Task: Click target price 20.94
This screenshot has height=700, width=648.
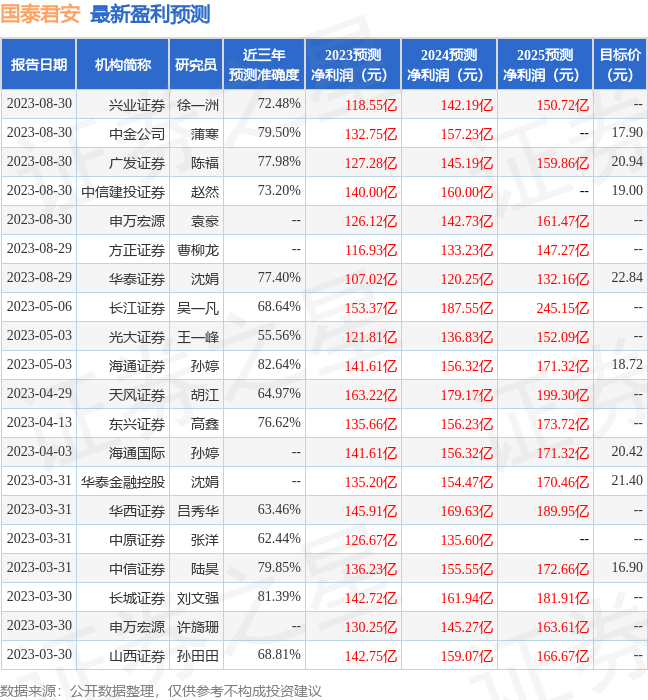Action: 627,162
